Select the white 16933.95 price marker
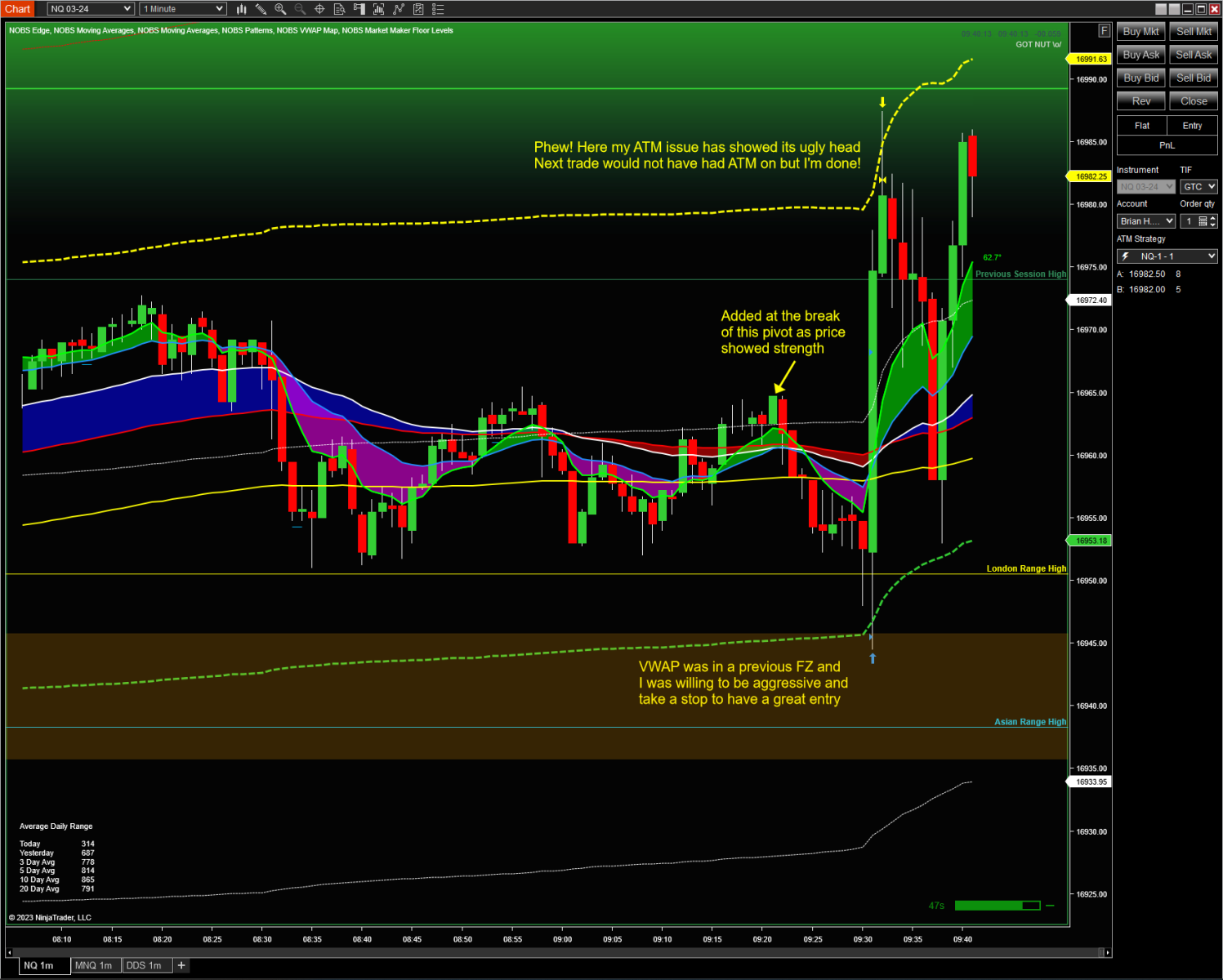Image resolution: width=1223 pixels, height=980 pixels. coord(1089,782)
